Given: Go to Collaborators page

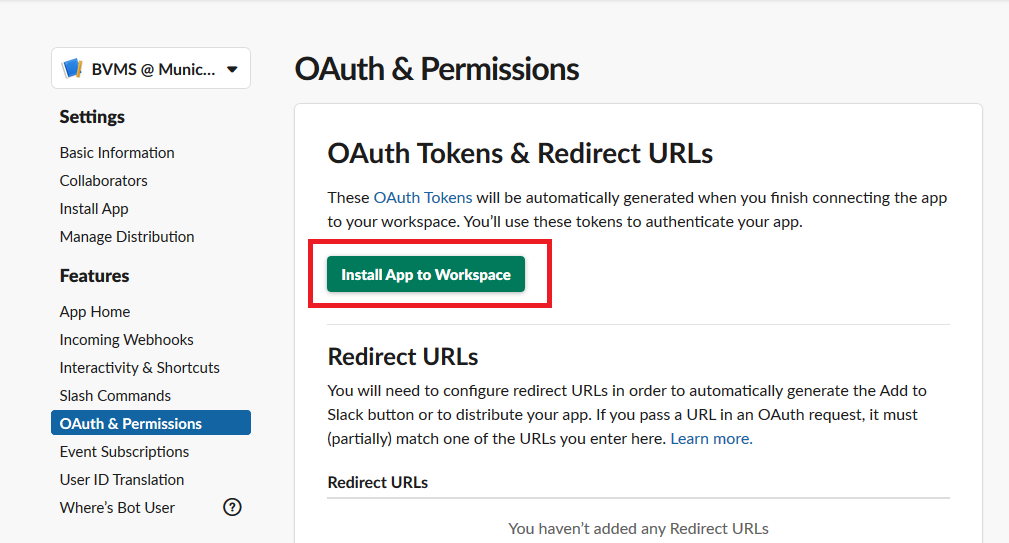Looking at the screenshot, I should click(103, 181).
